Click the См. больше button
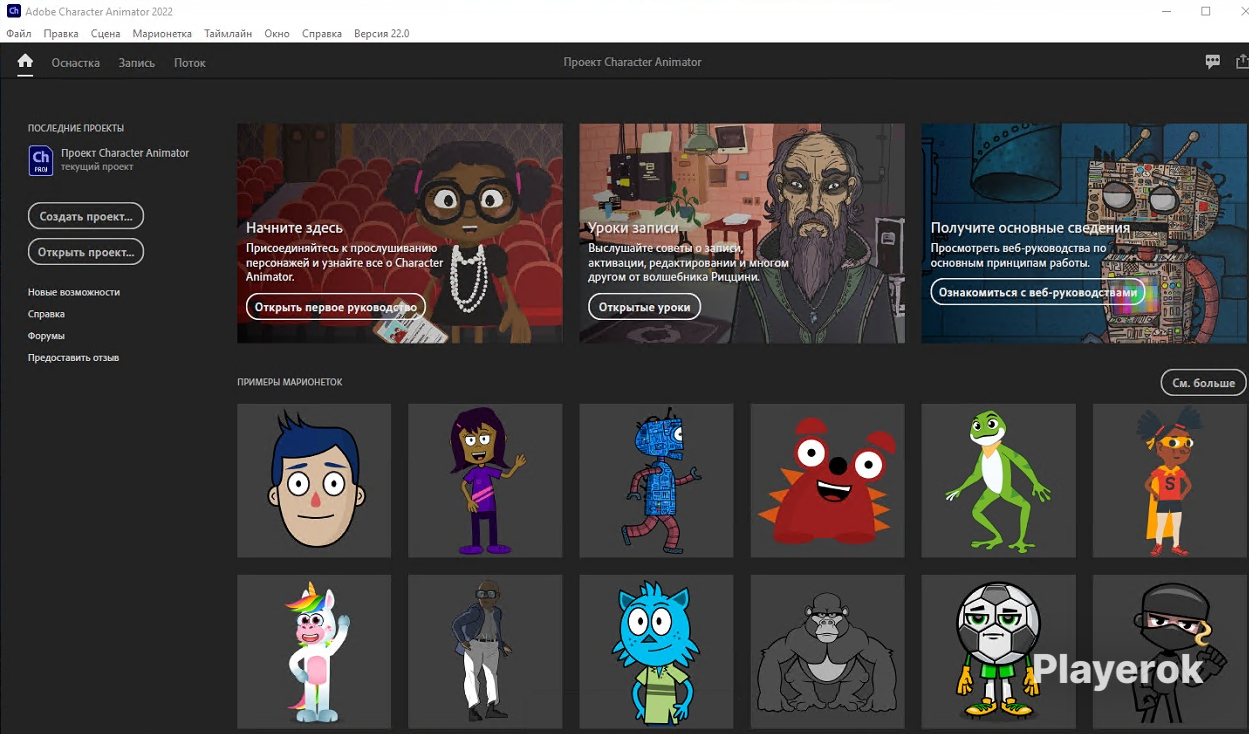 pyautogui.click(x=1204, y=382)
